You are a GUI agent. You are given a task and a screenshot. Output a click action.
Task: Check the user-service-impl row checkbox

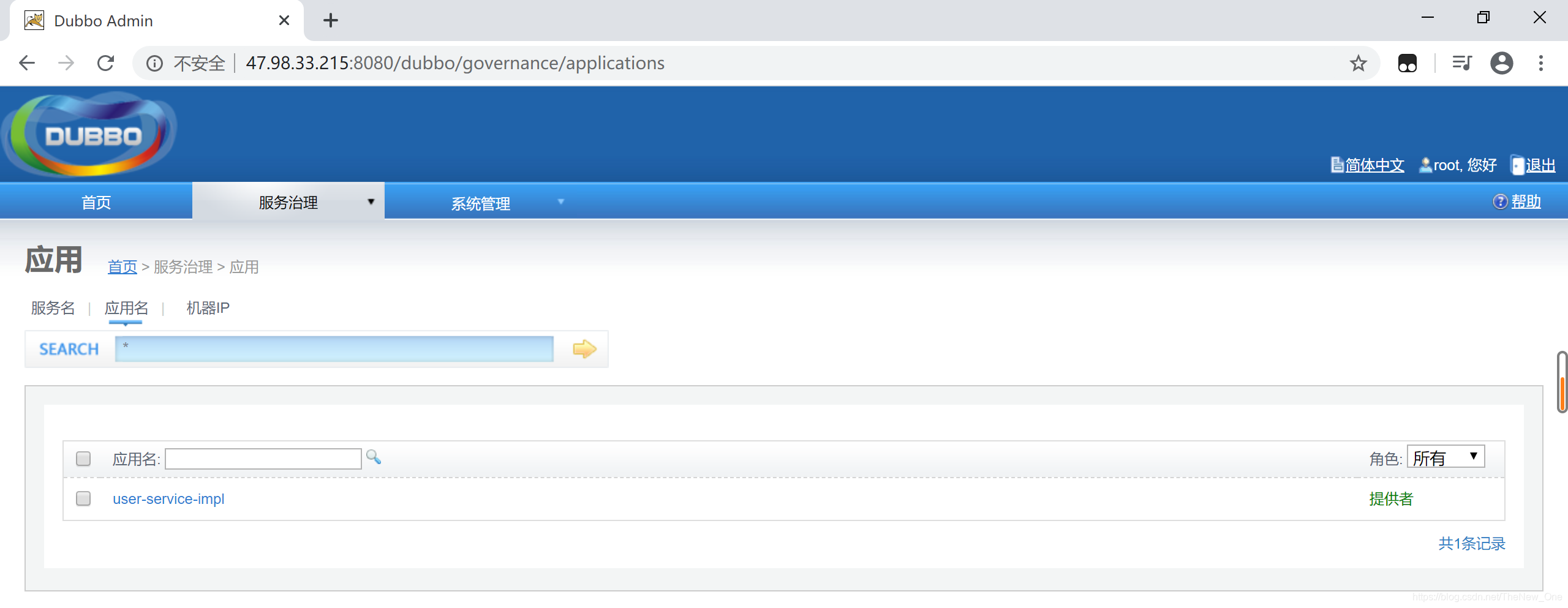pyautogui.click(x=83, y=498)
